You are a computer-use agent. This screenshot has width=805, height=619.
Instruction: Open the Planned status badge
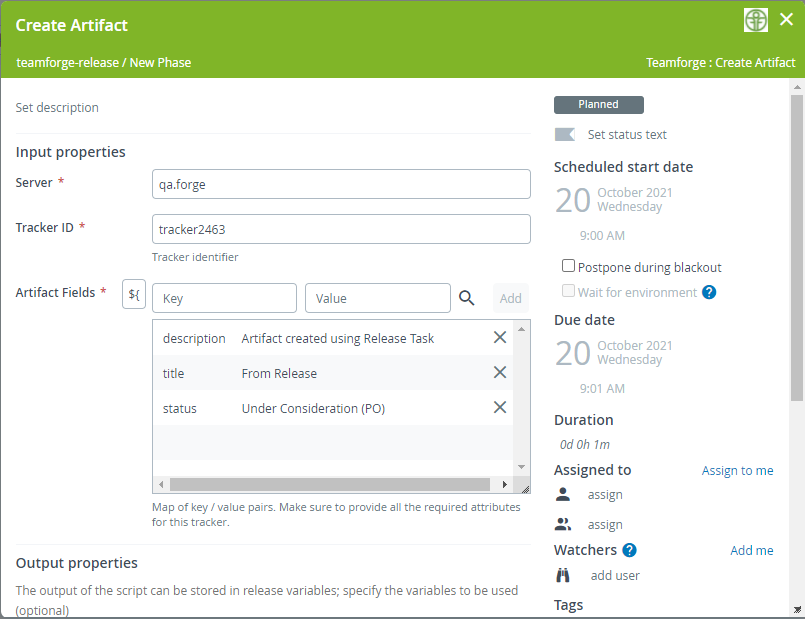598,105
